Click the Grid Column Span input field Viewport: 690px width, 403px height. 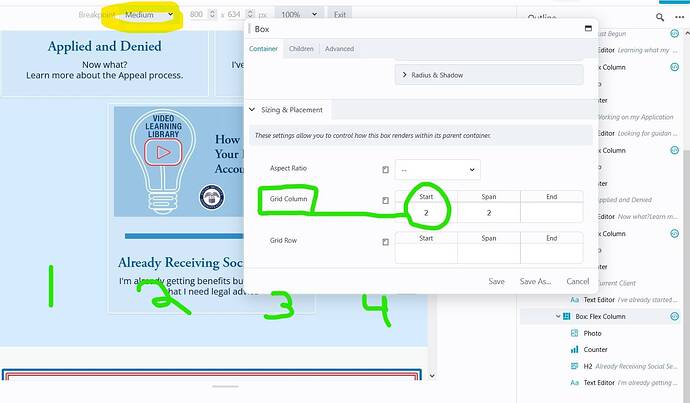[x=490, y=213]
